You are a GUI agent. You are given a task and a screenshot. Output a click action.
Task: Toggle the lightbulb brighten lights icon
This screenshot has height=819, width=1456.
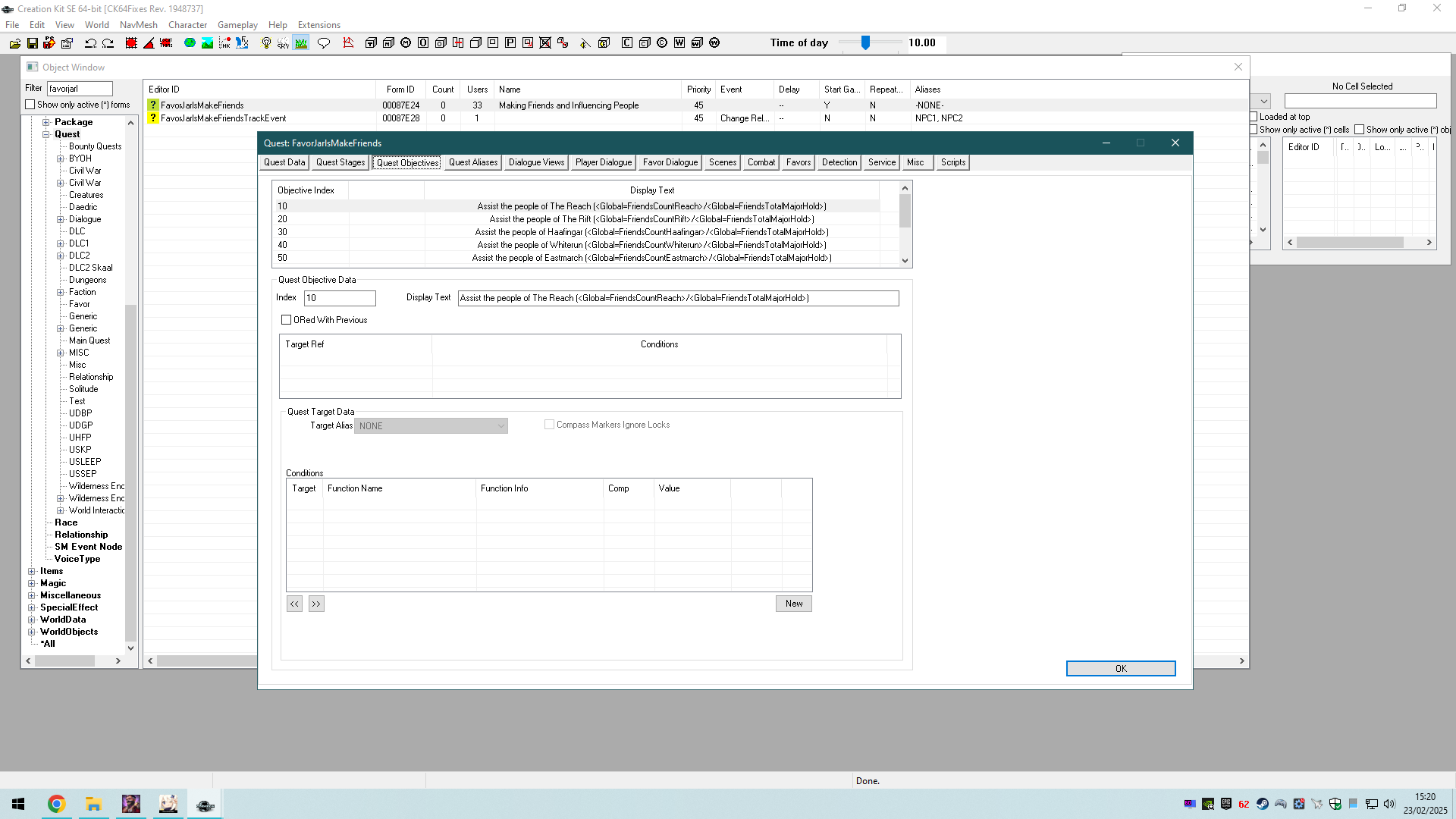tap(266, 43)
